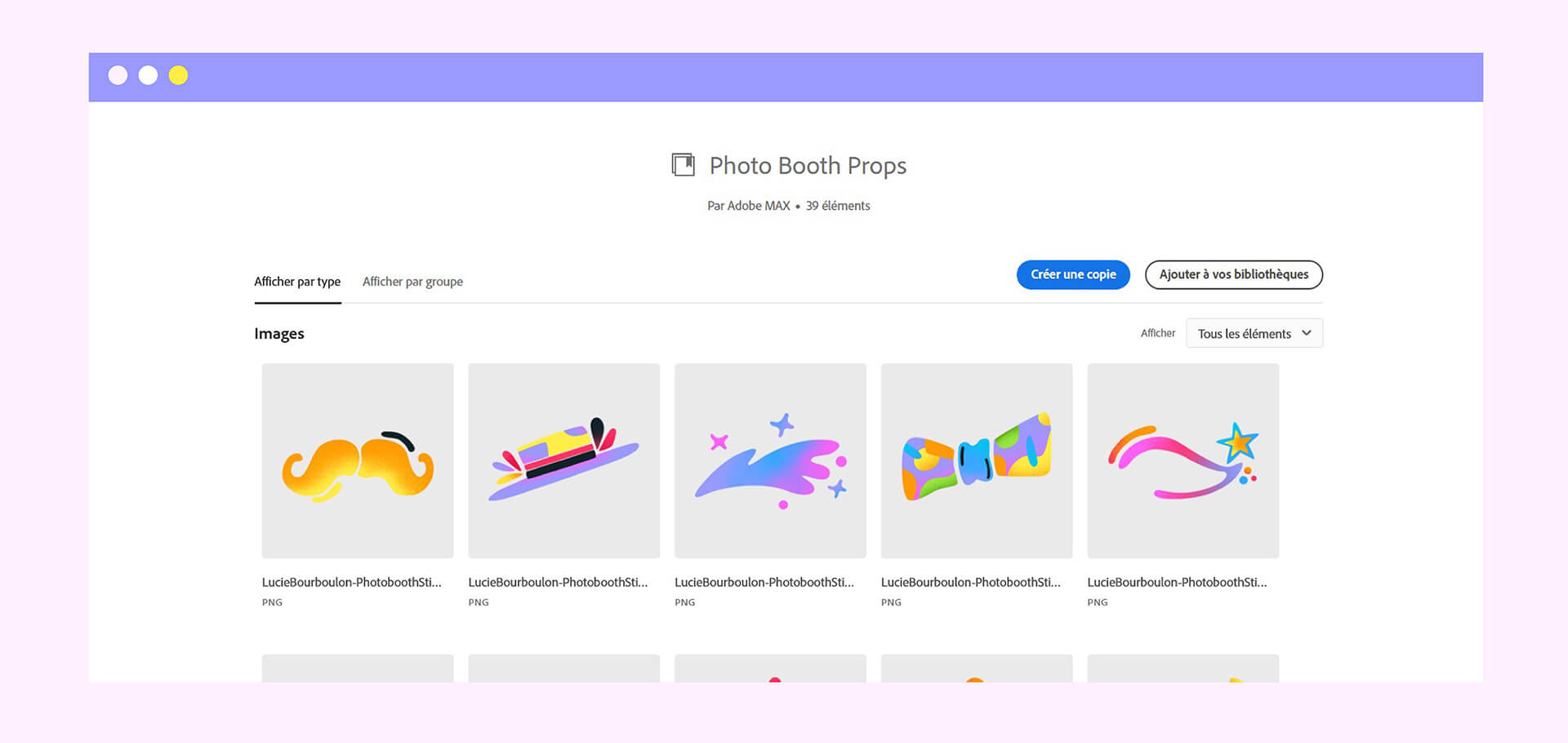Screen dimensions: 1568x743
Task: Click the hat sticker file name
Action: [x=558, y=582]
